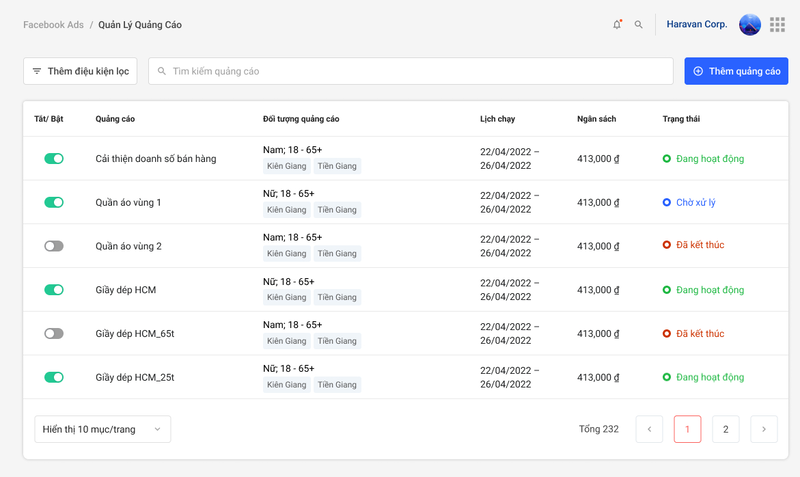Enable the Quần áo vùng 2 ad
Image resolution: width=800 pixels, height=477 pixels.
(x=54, y=246)
